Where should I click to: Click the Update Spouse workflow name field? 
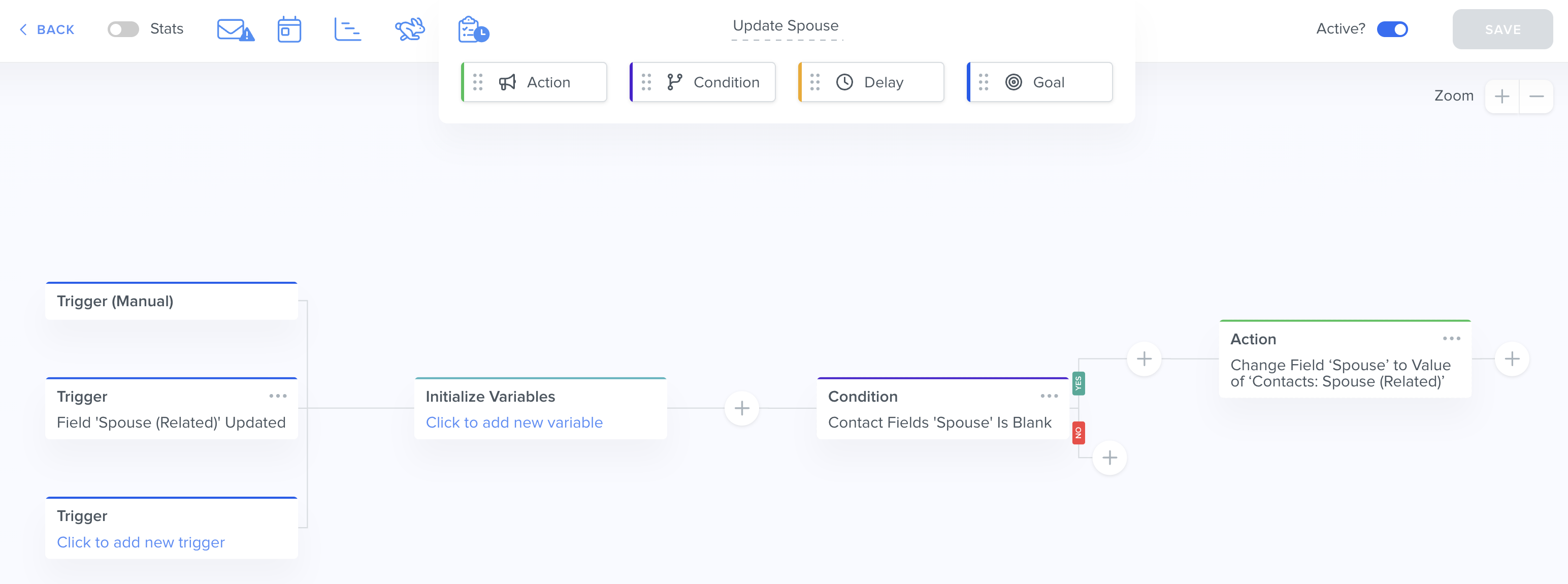click(x=785, y=25)
